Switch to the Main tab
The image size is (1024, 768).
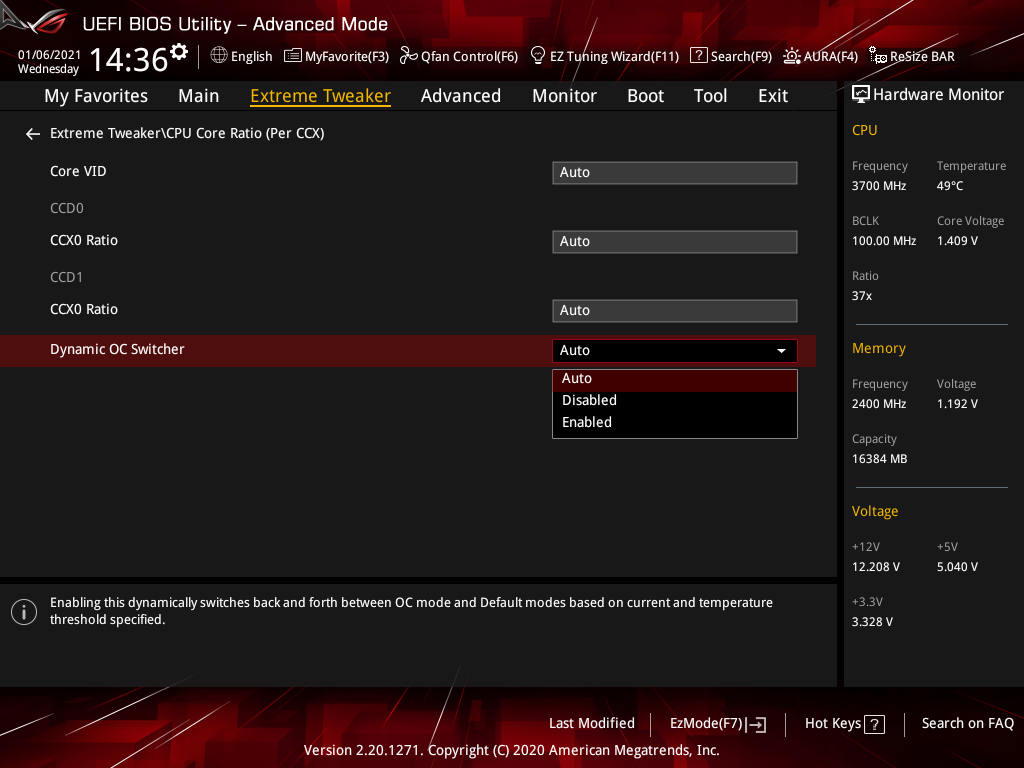pos(199,96)
